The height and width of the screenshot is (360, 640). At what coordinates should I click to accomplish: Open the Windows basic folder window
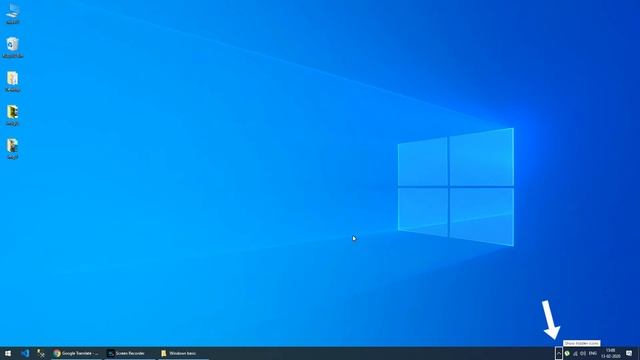coord(184,353)
